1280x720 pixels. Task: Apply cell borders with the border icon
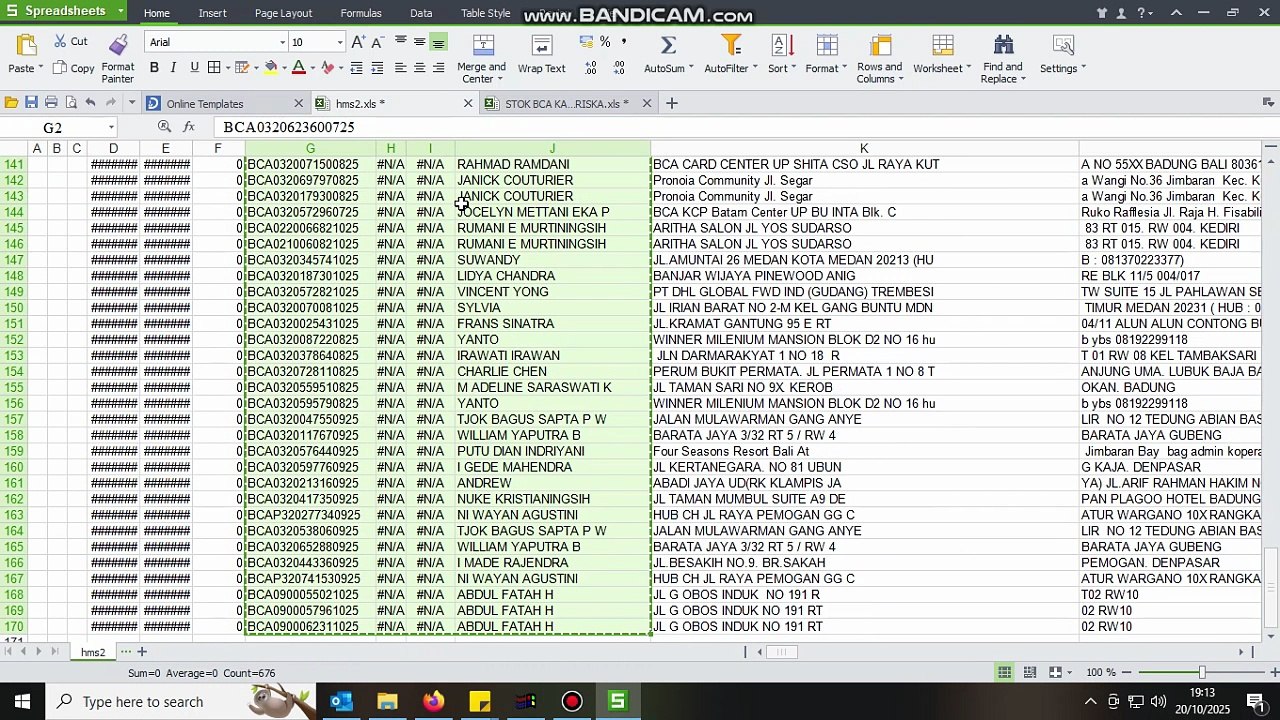click(x=214, y=68)
